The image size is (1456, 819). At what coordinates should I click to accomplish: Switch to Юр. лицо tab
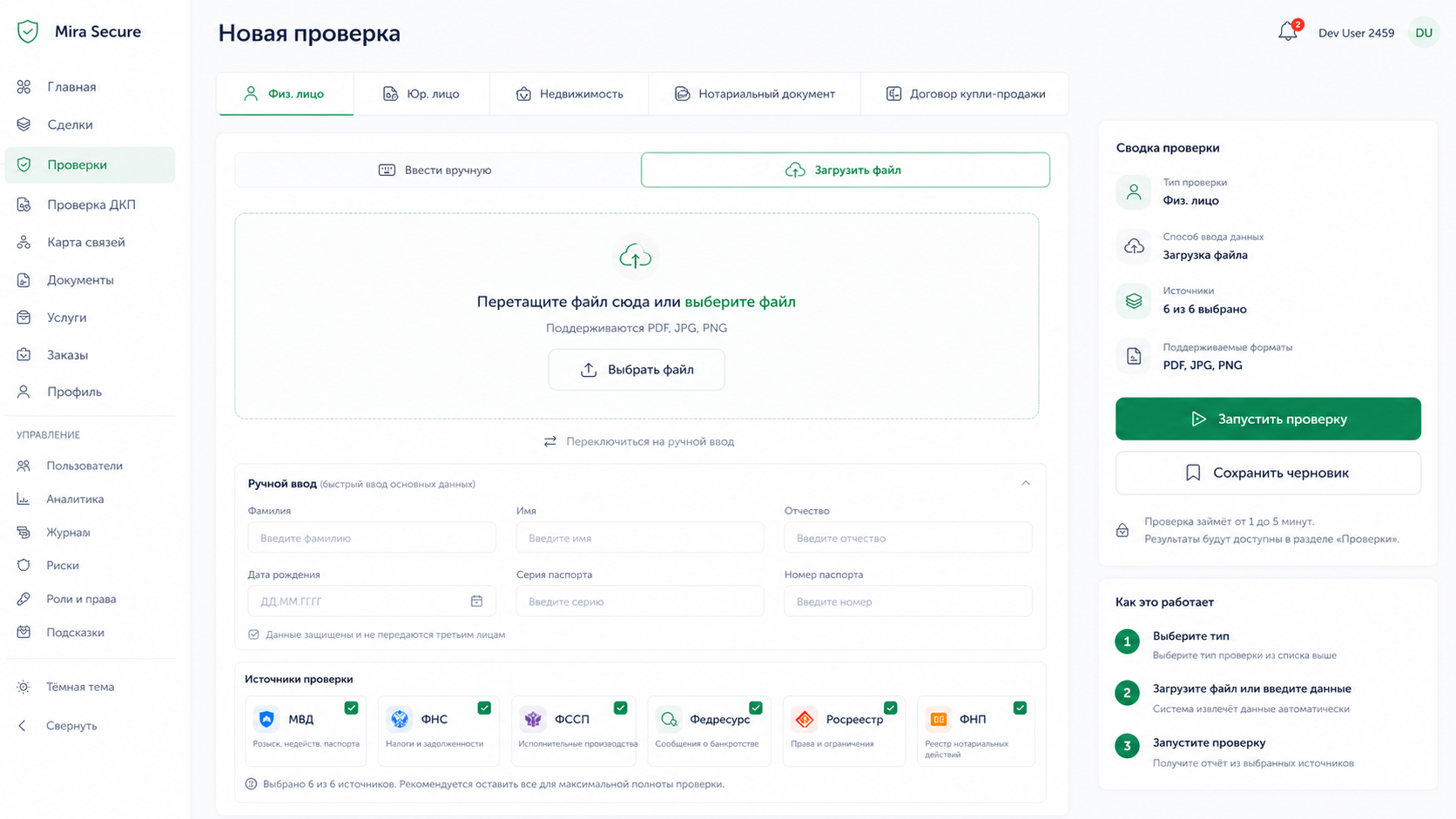click(421, 94)
